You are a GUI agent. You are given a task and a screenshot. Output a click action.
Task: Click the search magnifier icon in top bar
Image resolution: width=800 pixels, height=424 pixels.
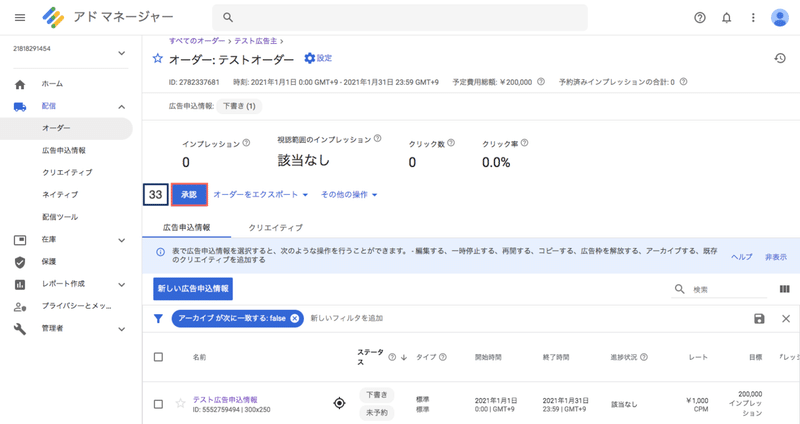(228, 17)
